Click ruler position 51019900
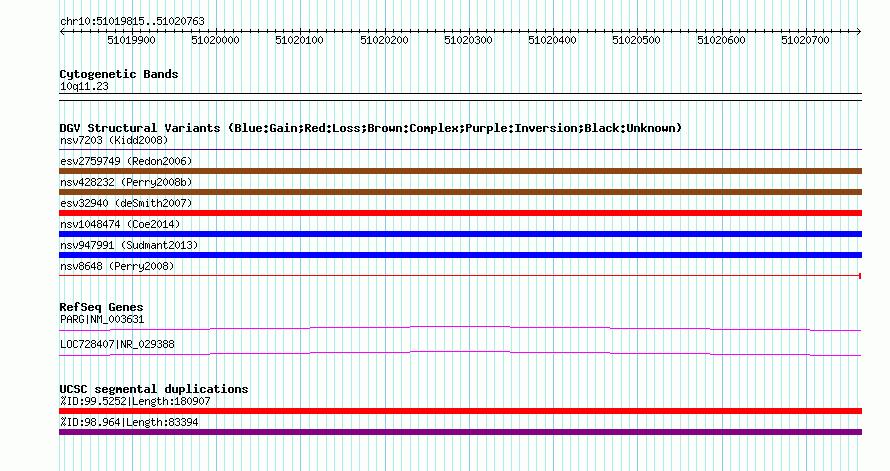The image size is (890, 471). [x=131, y=40]
